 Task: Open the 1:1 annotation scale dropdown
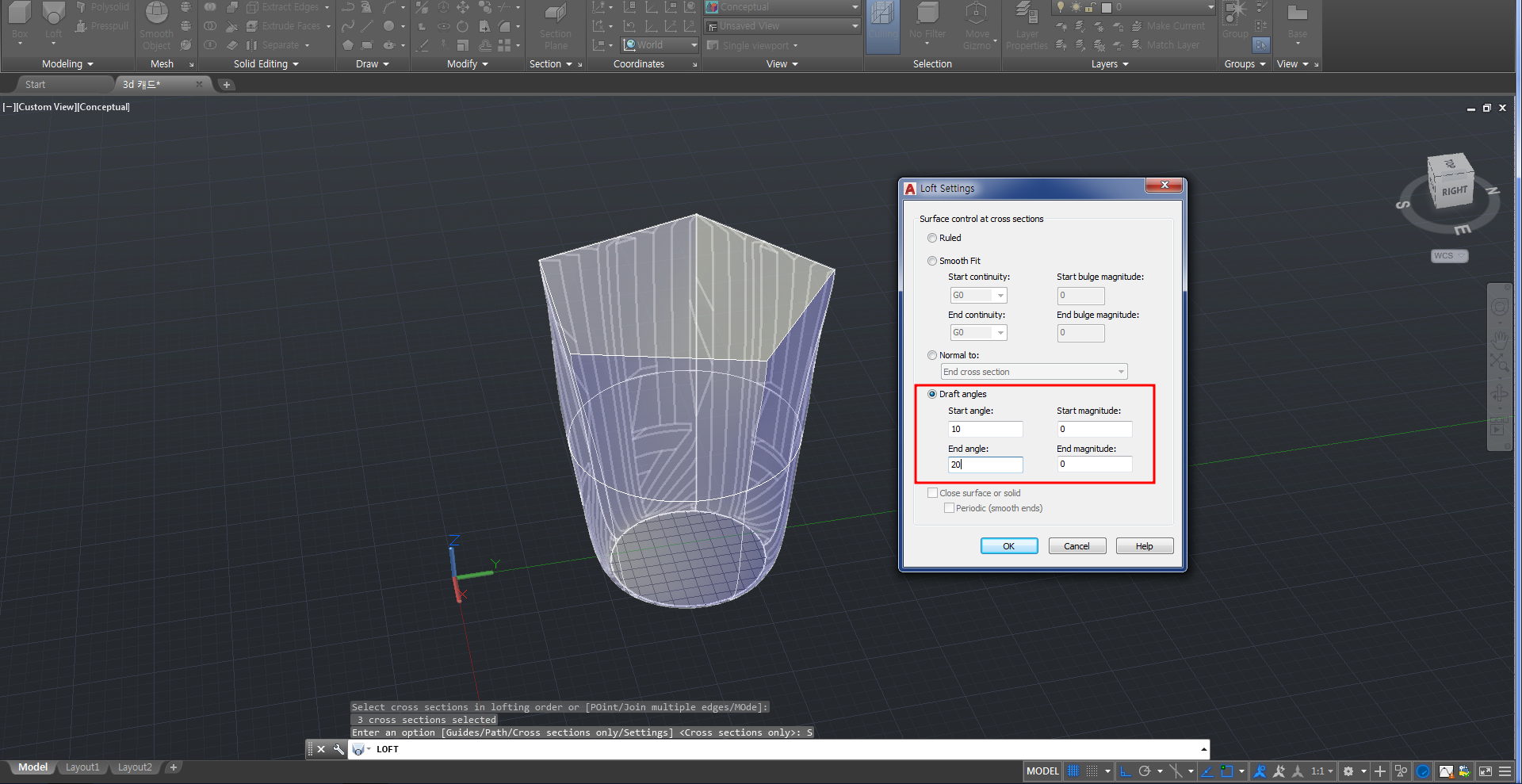point(1322,771)
